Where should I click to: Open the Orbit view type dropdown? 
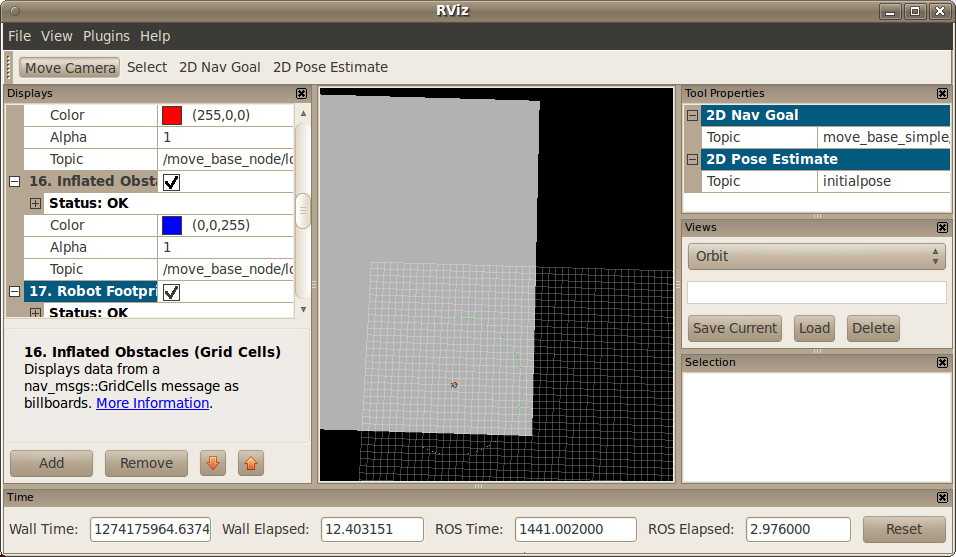816,256
